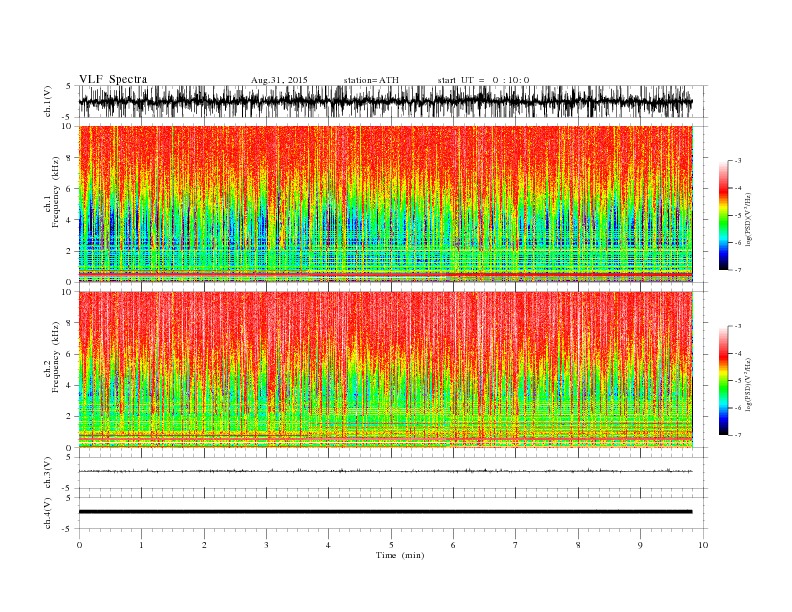
Task: Click the time axis tick label "6"
Action: tap(453, 545)
